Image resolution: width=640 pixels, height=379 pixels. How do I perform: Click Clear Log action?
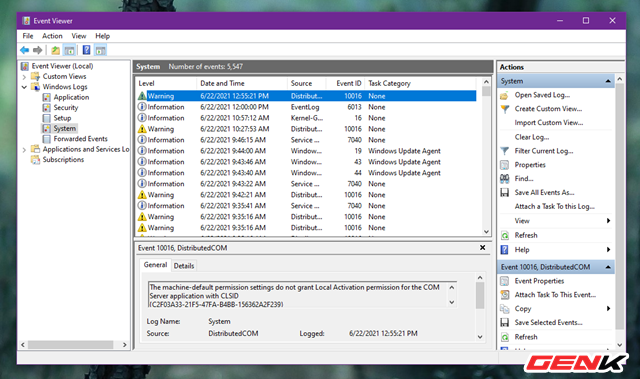[x=532, y=137]
